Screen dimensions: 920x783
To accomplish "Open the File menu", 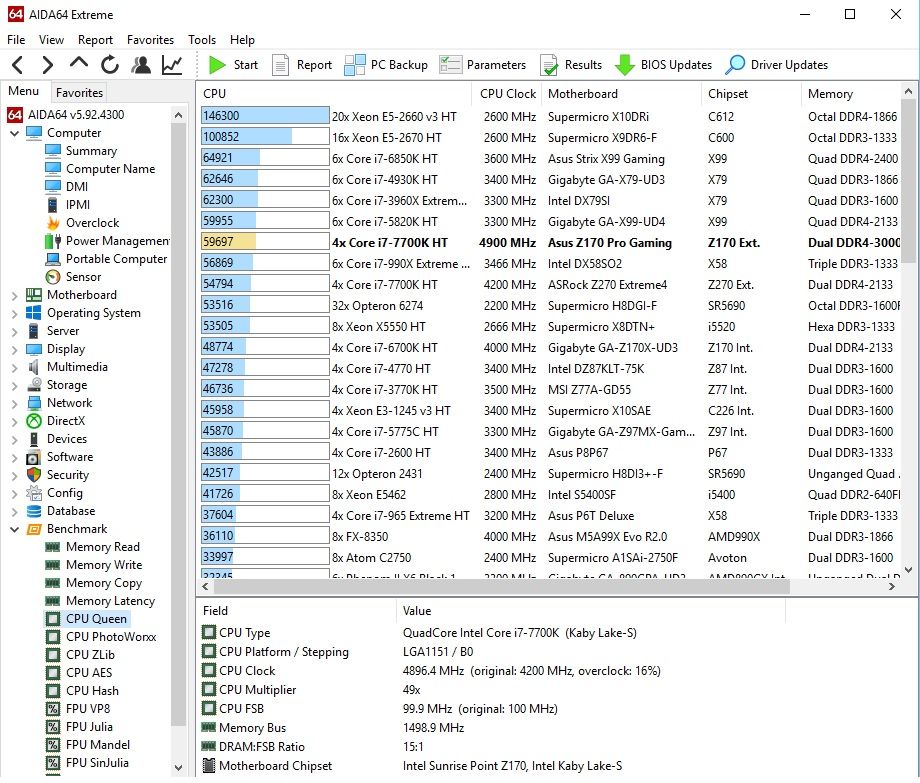I will coord(16,40).
